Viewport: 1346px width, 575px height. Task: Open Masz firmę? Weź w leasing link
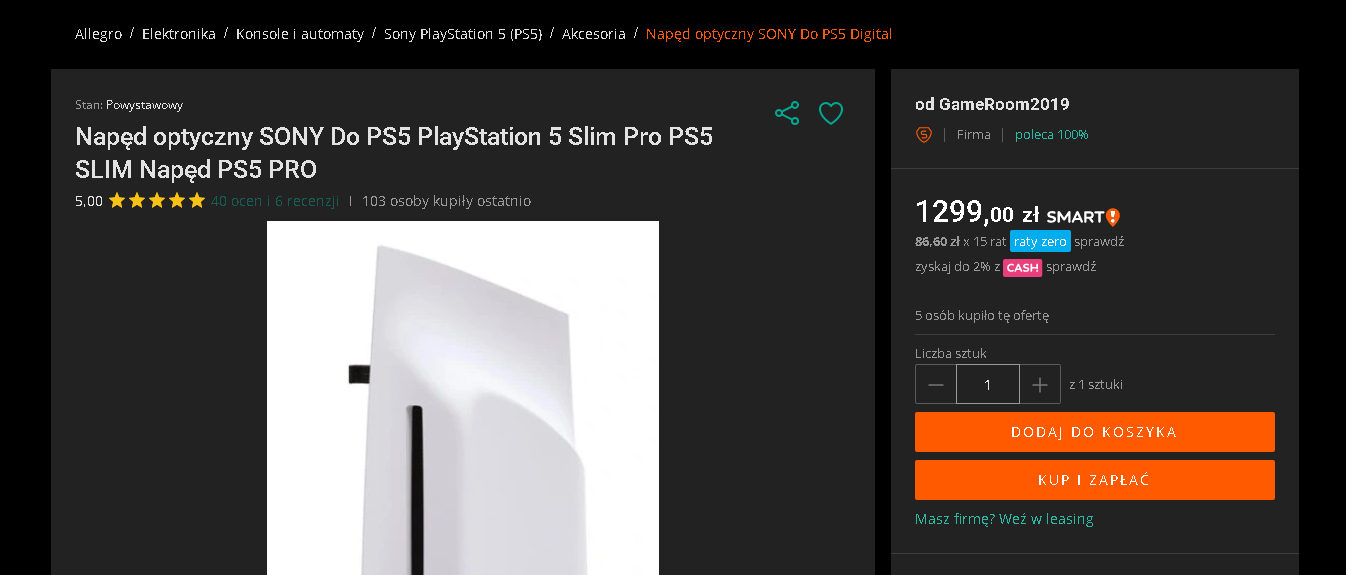[x=1004, y=519]
